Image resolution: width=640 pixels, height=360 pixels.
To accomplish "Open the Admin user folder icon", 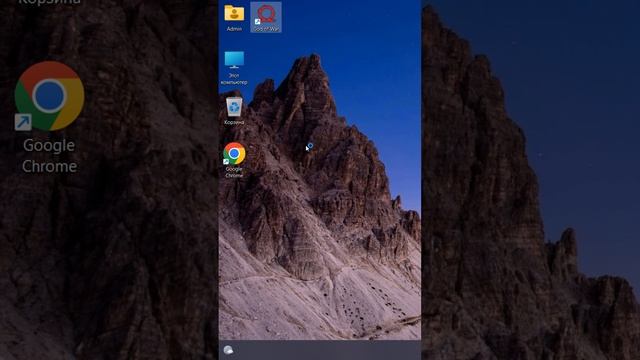I will coord(234,14).
